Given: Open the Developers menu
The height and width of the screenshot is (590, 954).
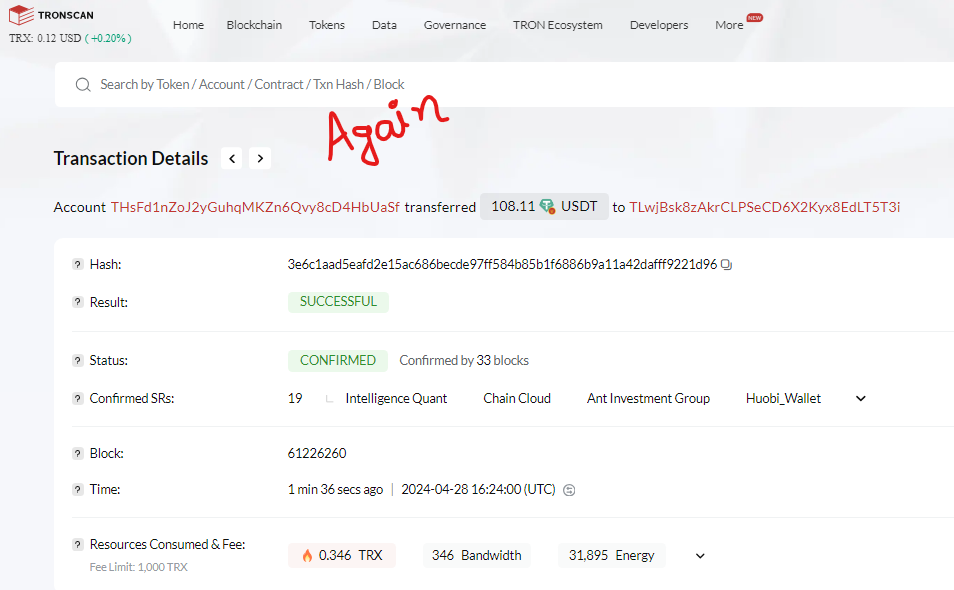Looking at the screenshot, I should 659,25.
